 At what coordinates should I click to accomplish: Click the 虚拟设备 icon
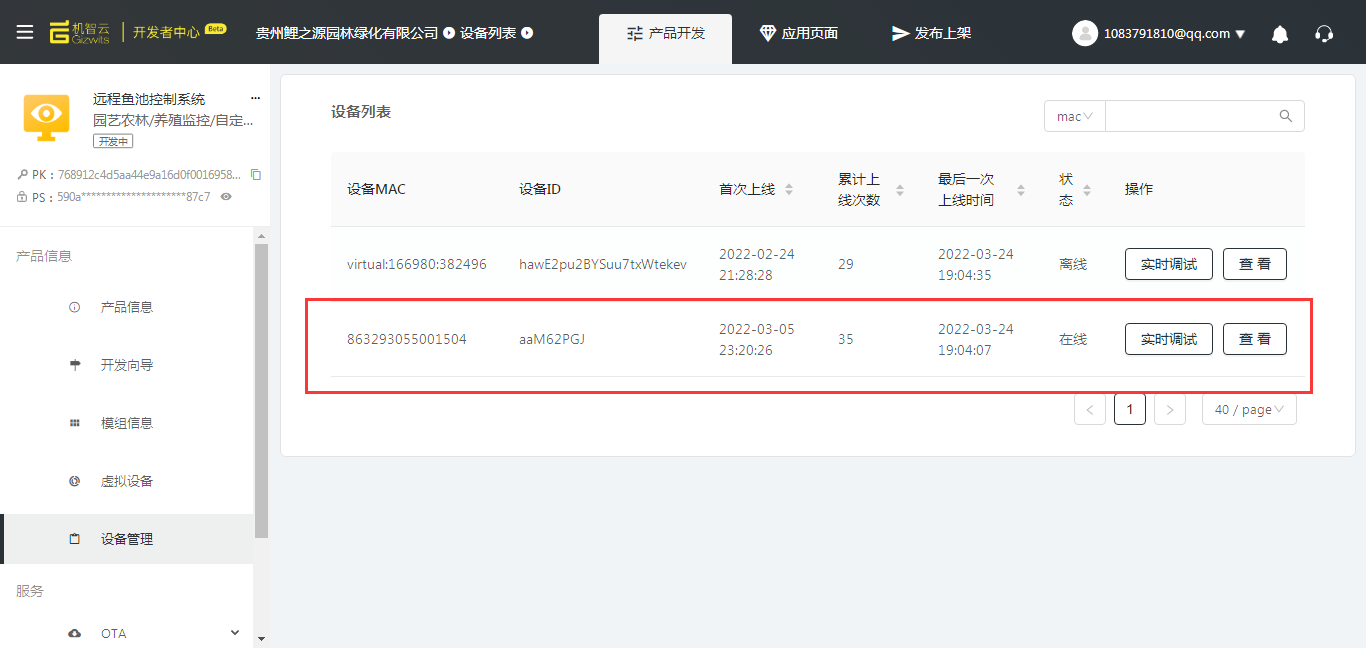(x=74, y=481)
